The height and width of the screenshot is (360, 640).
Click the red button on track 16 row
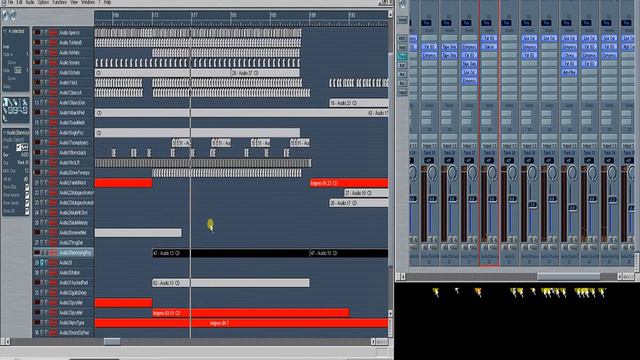point(53,133)
